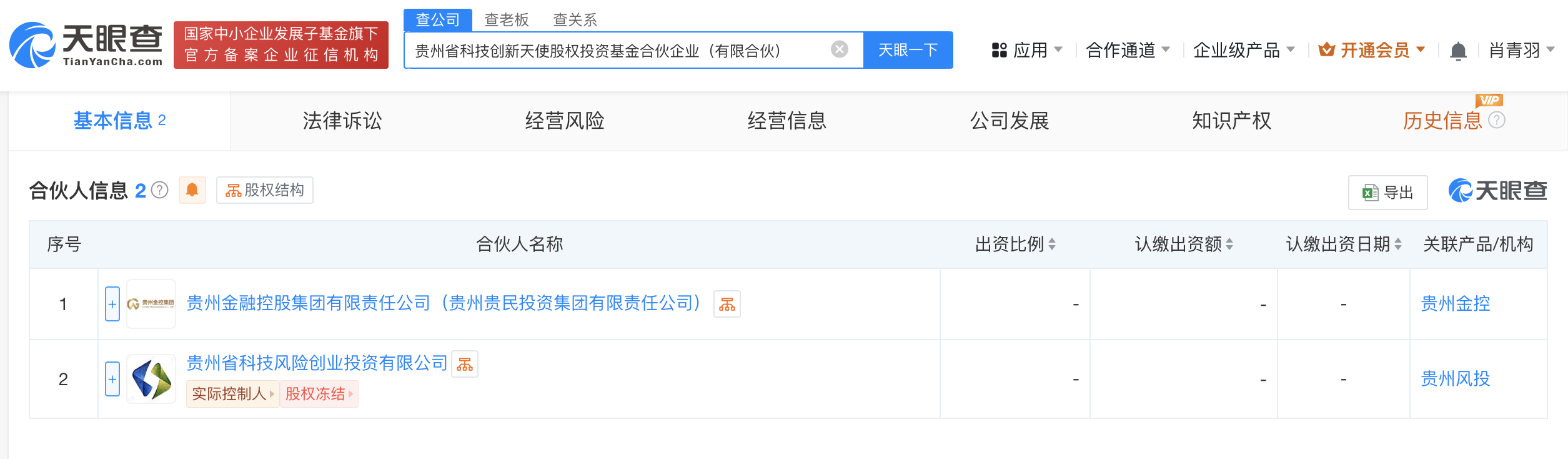Expand row 2 partner details
This screenshot has height=459, width=1568.
(112, 379)
